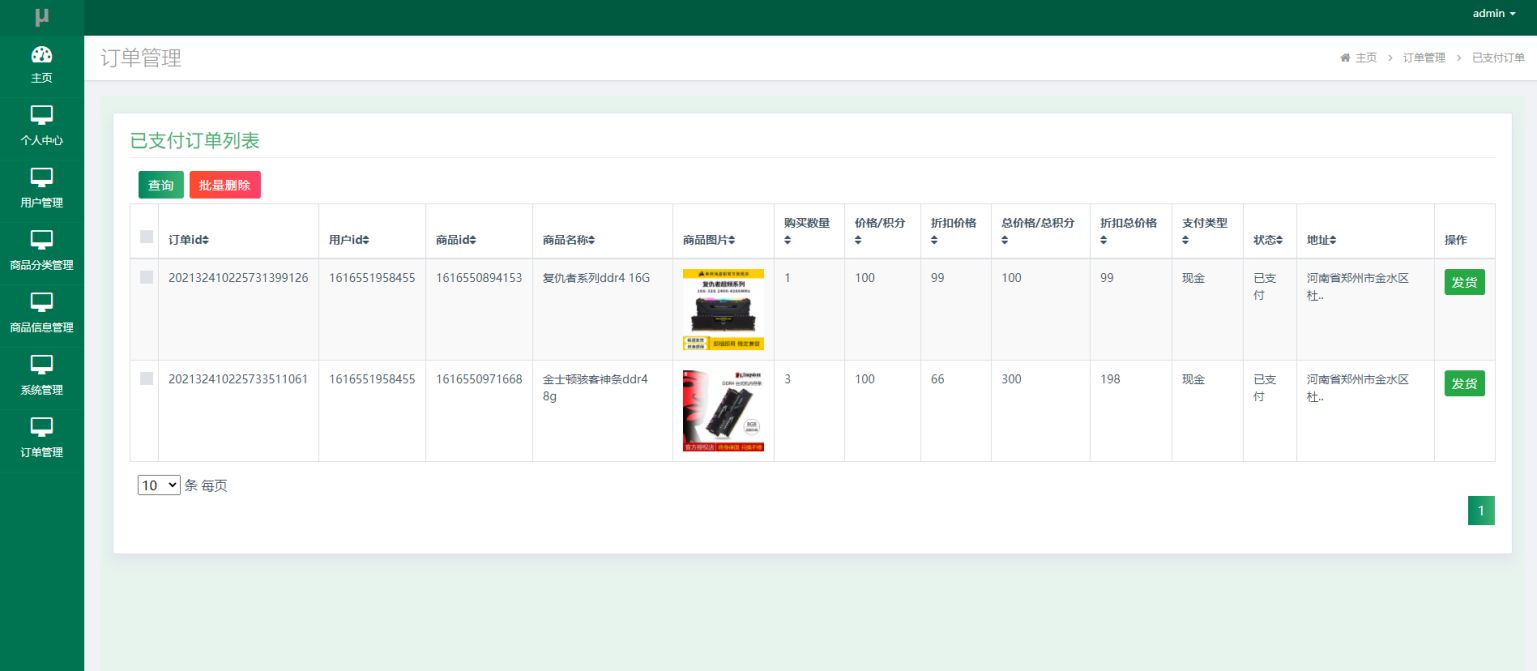Screen dimensions: 1537x671
Task: Sort table by 商品id column arrows
Action: 473,240
